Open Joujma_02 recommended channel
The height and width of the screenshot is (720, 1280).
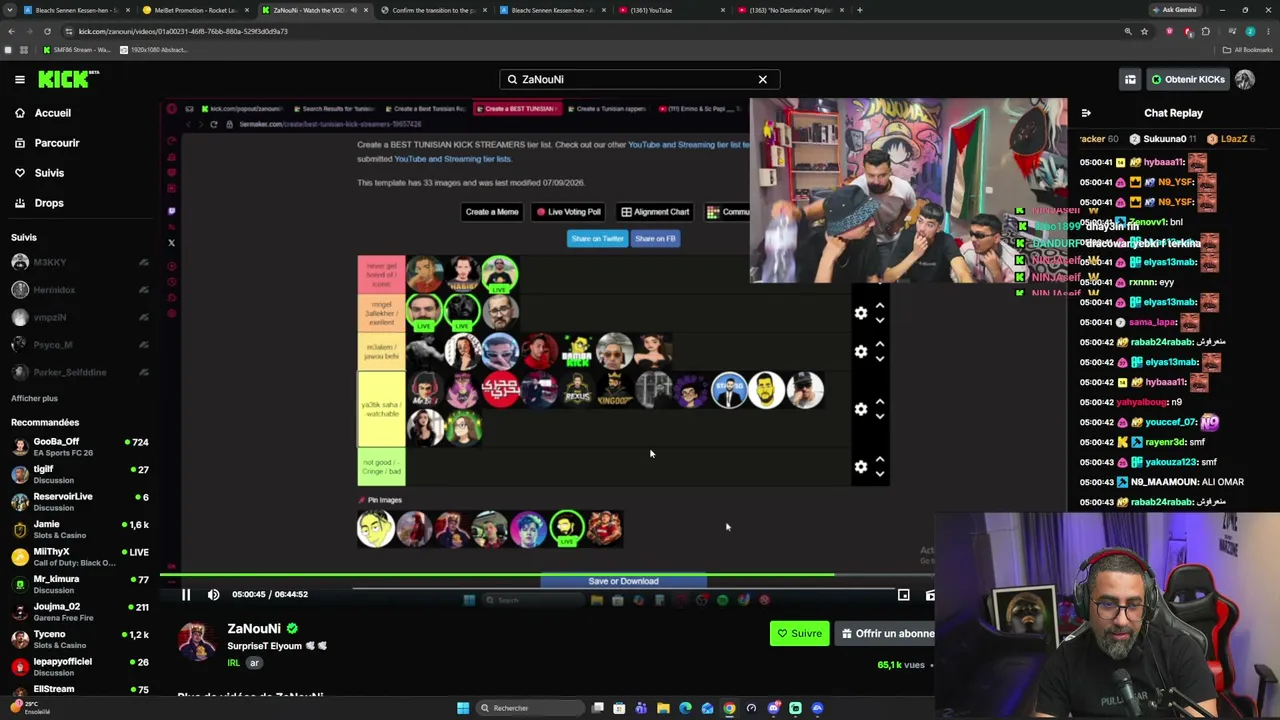coord(80,612)
